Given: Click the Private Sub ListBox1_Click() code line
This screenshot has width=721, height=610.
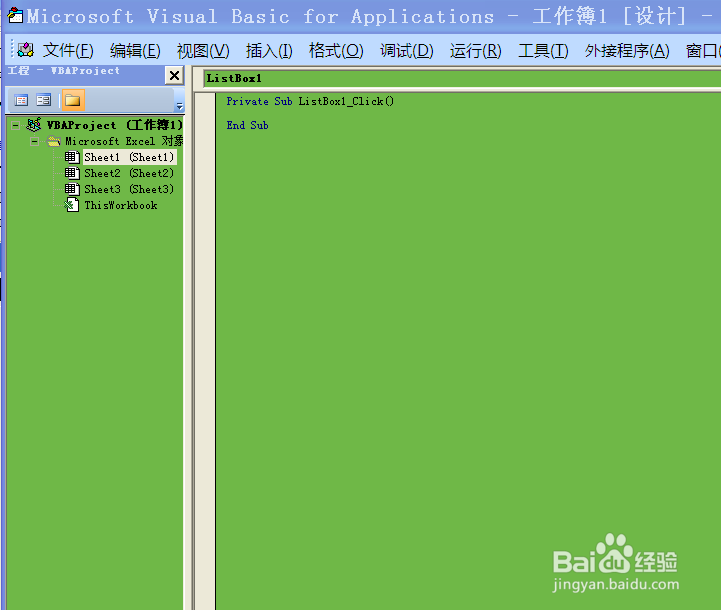Looking at the screenshot, I should (x=310, y=101).
